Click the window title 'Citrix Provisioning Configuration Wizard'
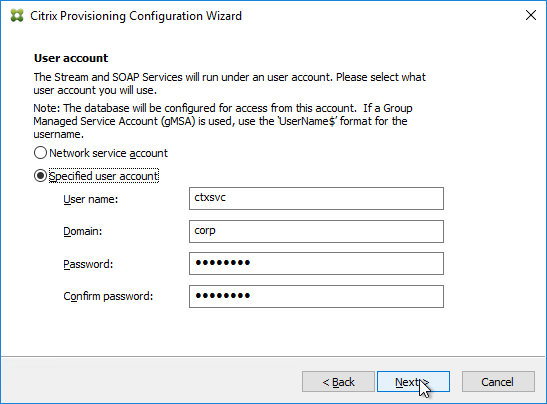Image resolution: width=547 pixels, height=404 pixels. tap(136, 16)
